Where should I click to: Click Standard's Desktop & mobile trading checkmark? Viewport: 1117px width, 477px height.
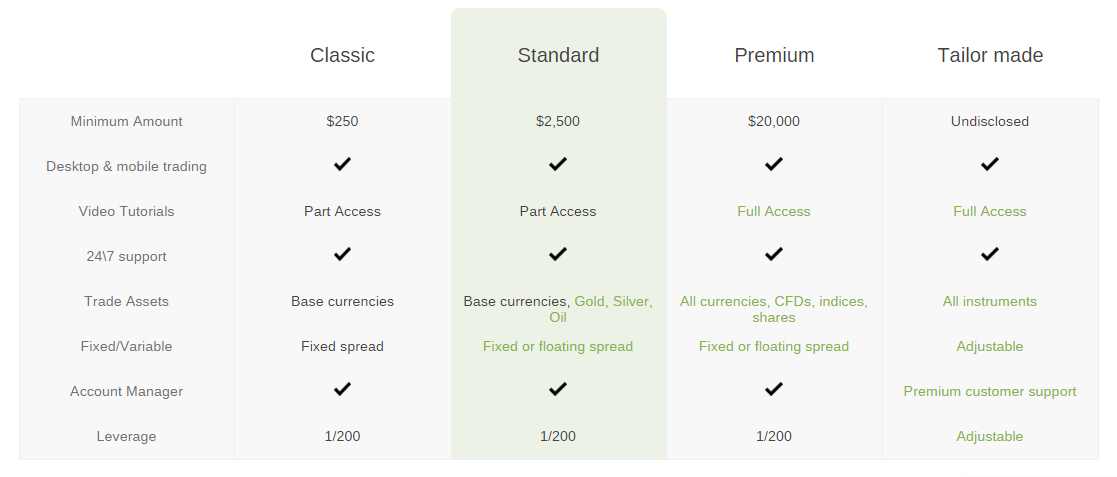pos(558,164)
